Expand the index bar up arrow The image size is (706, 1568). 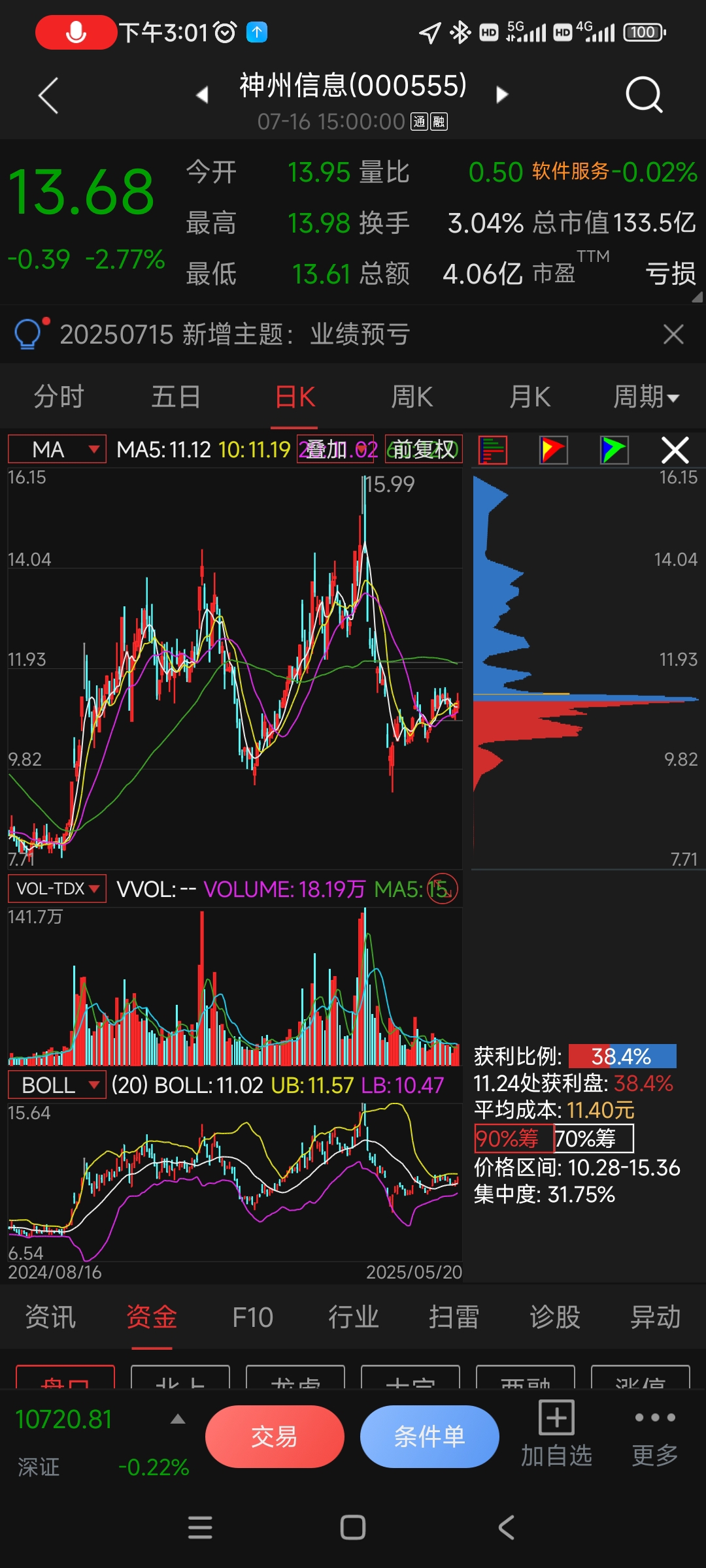coord(178,1419)
